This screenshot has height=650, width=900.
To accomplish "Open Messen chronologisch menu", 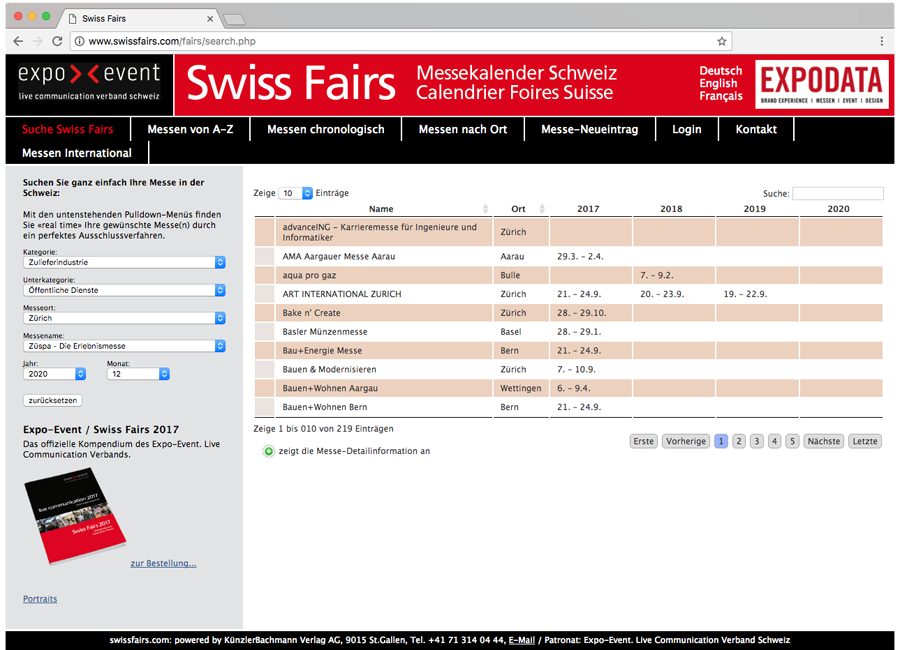I will click(x=326, y=129).
